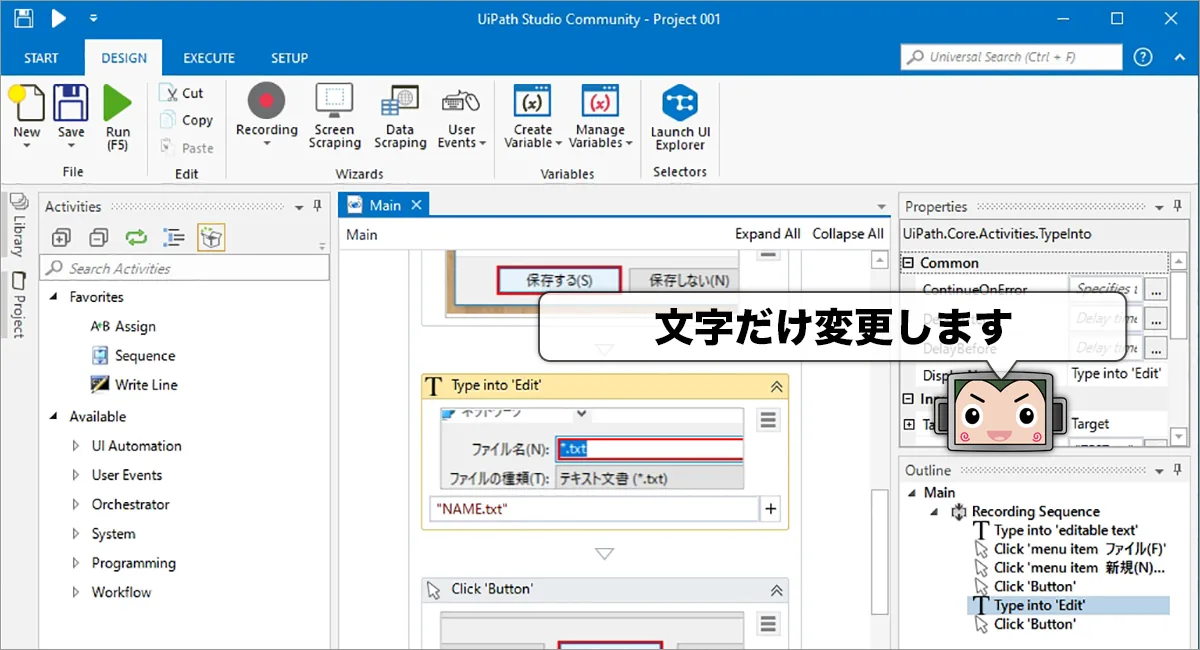Click Expand All in designer
Screen dimensions: 1200x650
(768, 234)
